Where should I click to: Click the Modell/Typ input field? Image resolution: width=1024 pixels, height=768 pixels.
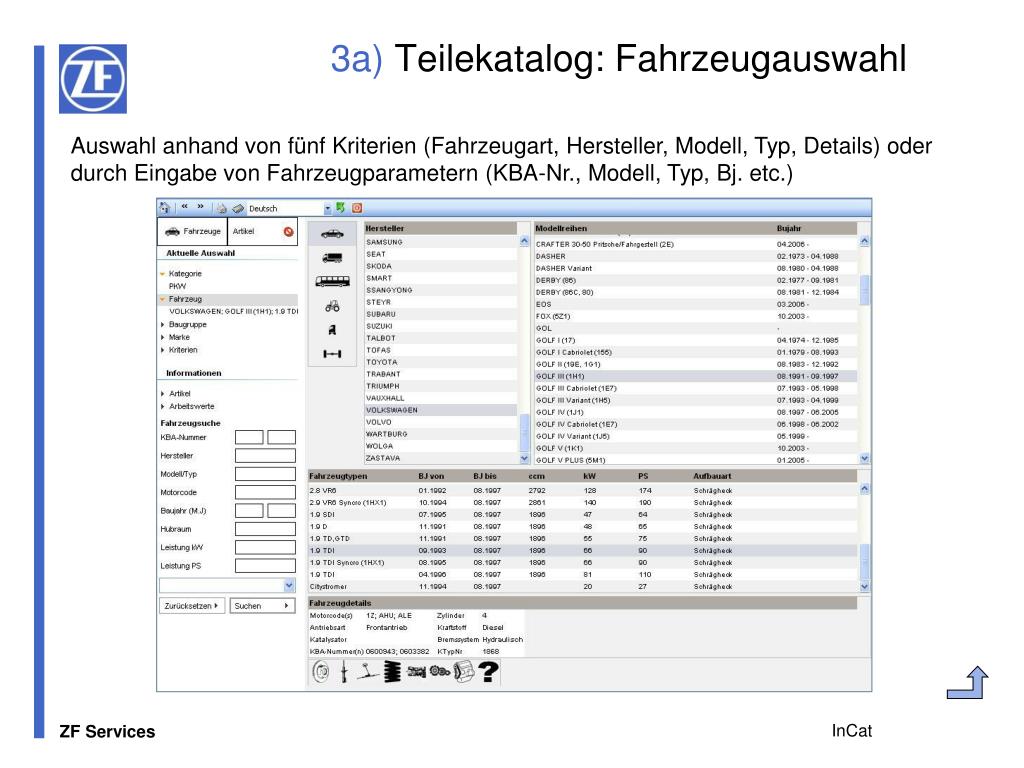pyautogui.click(x=265, y=474)
